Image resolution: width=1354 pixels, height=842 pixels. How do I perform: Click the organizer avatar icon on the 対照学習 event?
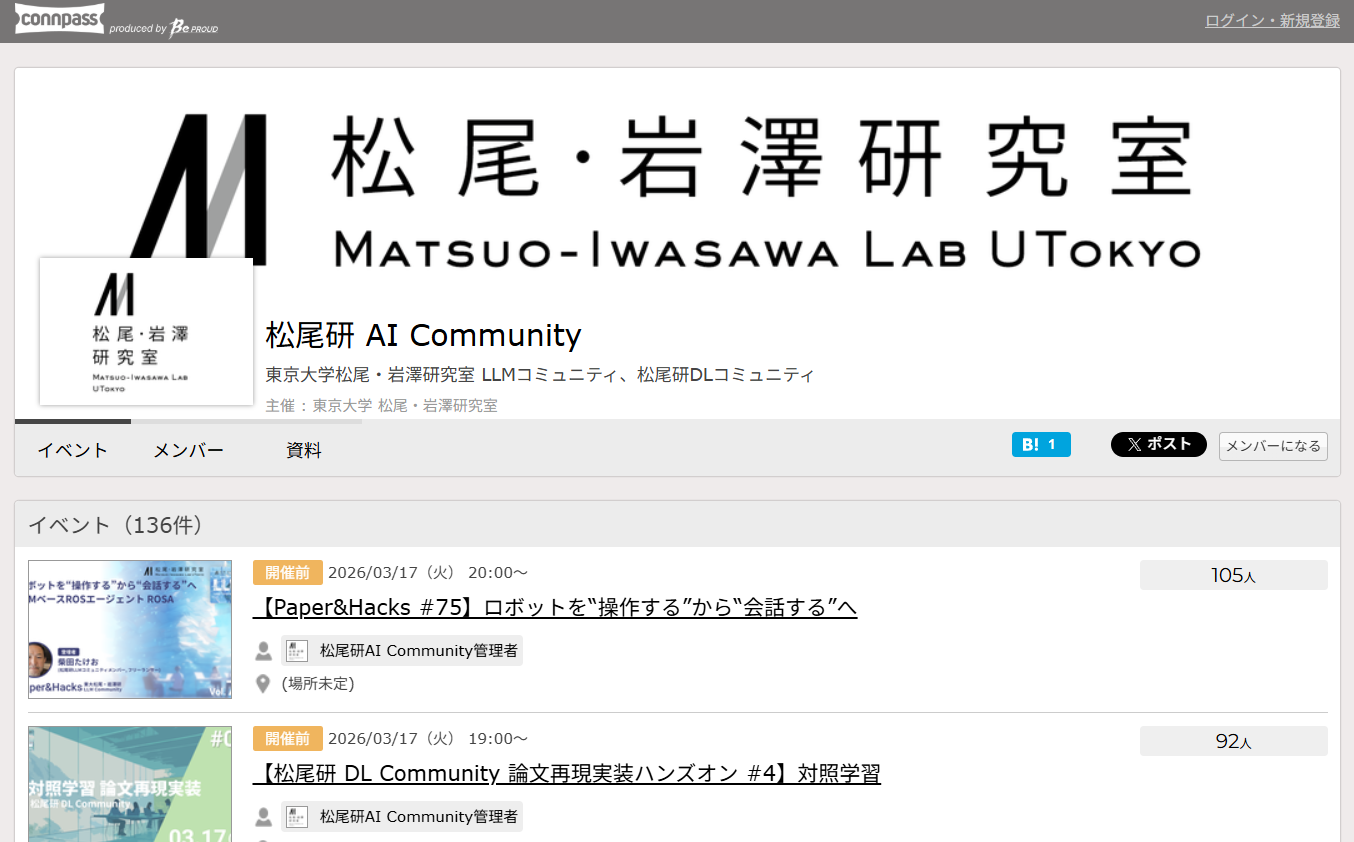(296, 816)
